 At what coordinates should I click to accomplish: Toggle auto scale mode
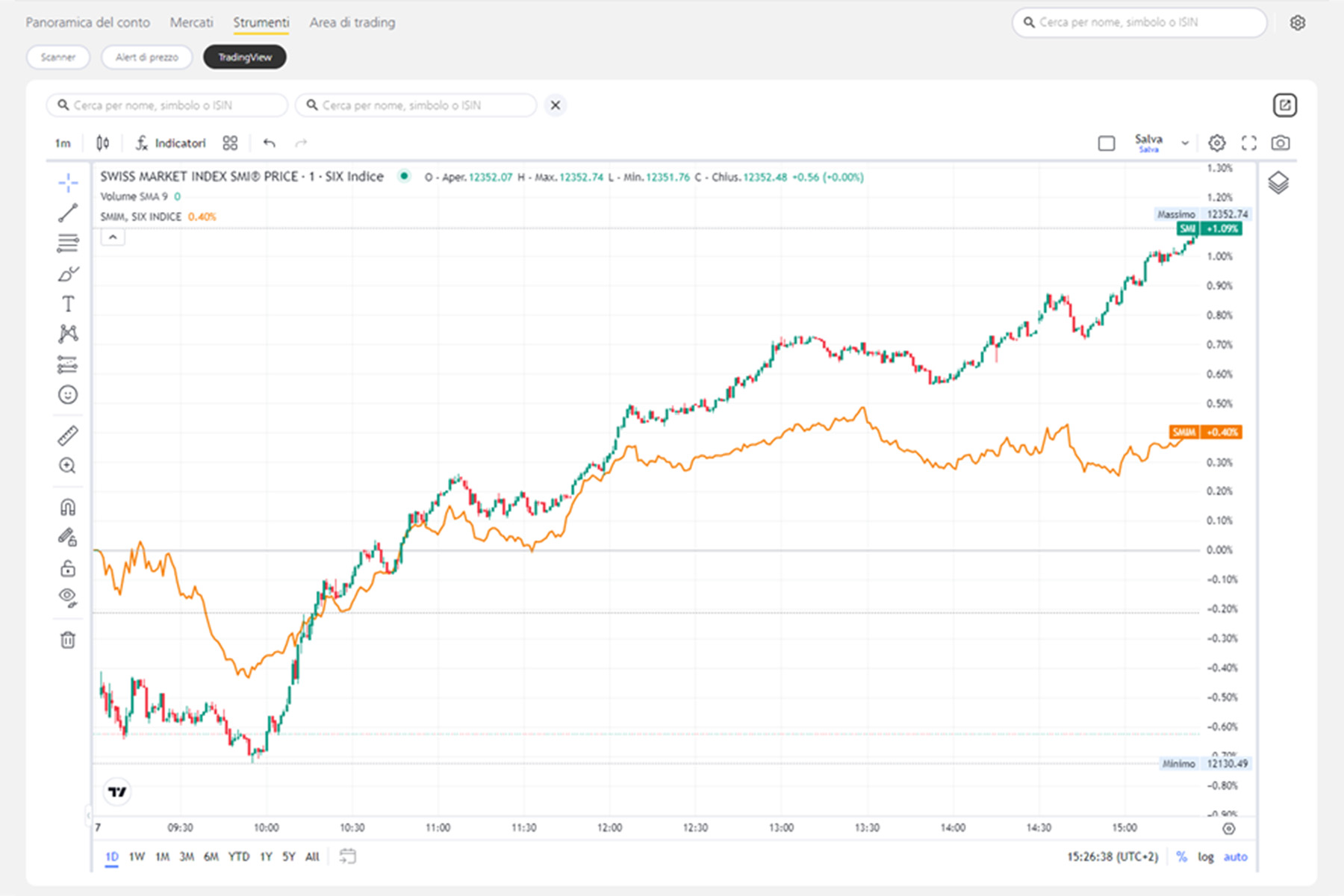coord(1235,856)
